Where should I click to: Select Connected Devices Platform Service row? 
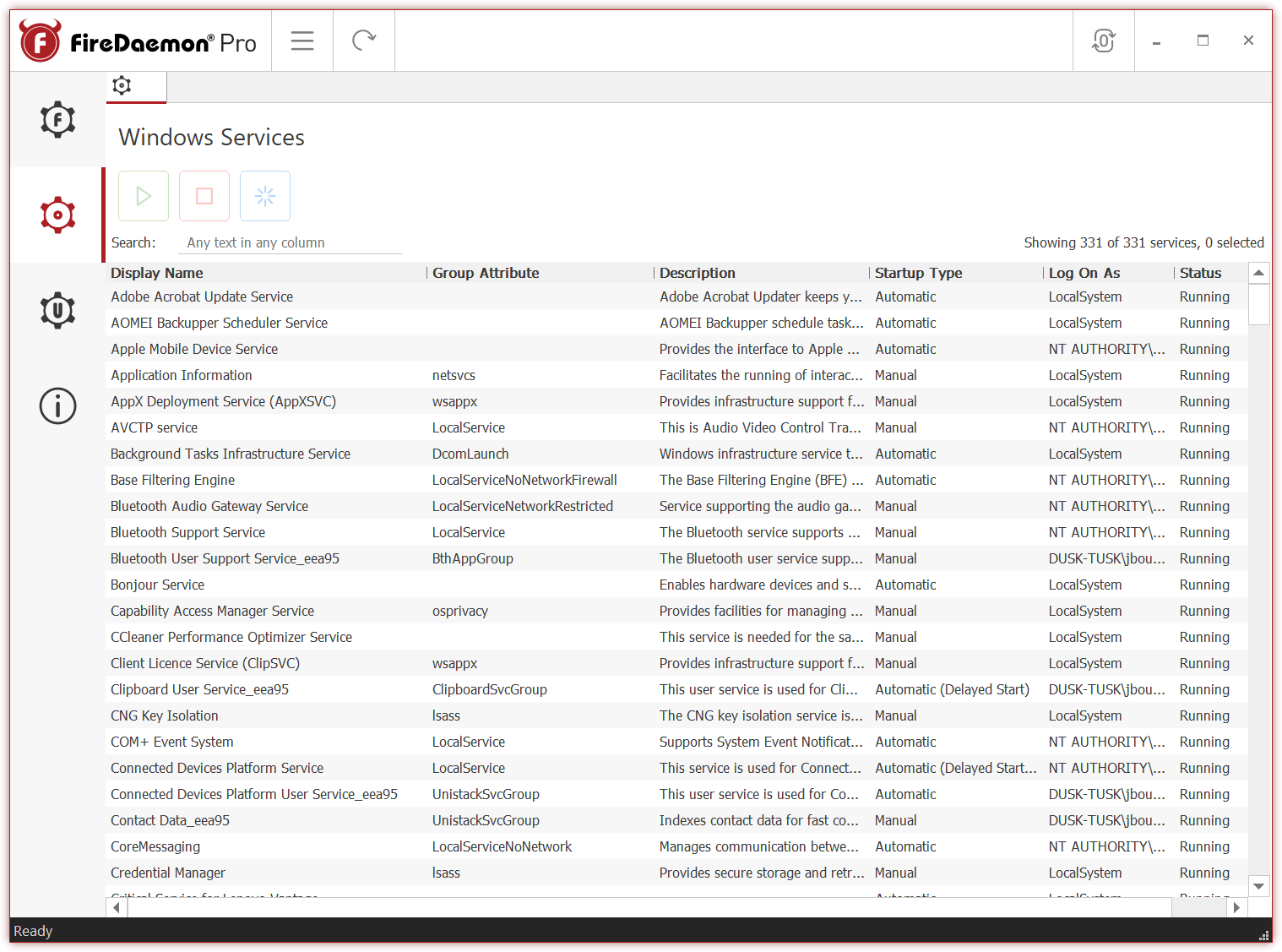tap(677, 768)
